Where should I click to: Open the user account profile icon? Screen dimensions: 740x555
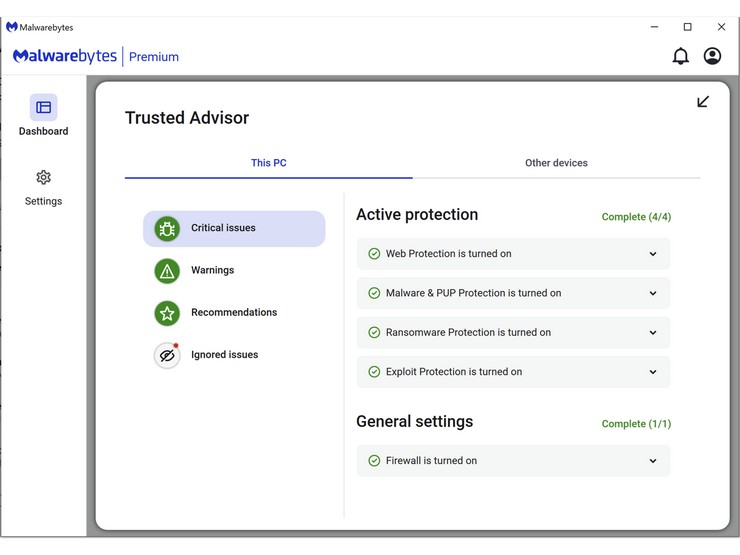(x=712, y=56)
